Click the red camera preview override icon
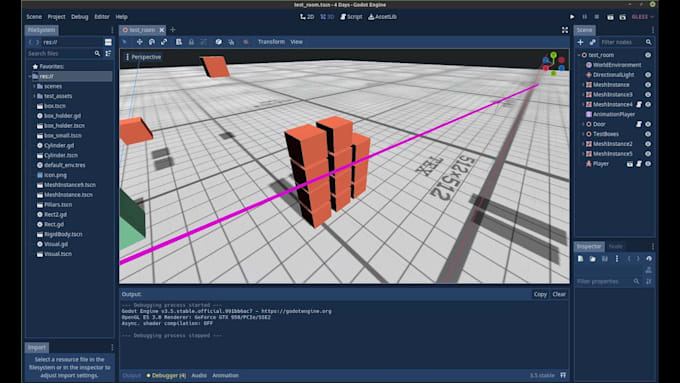680x383 pixels. pyautogui.click(x=245, y=42)
